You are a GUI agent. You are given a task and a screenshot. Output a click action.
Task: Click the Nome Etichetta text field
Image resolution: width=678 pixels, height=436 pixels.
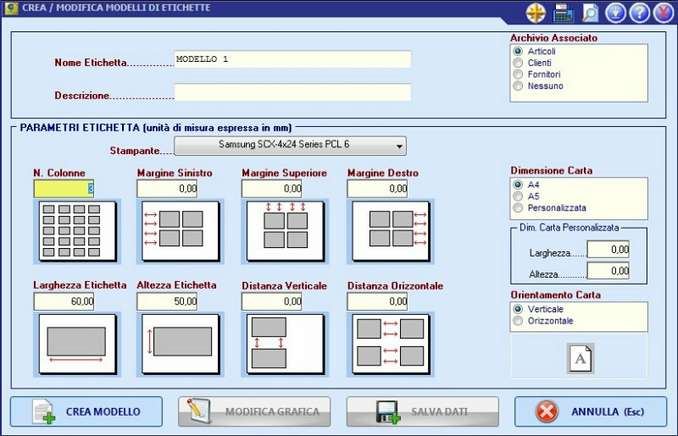[x=292, y=59]
